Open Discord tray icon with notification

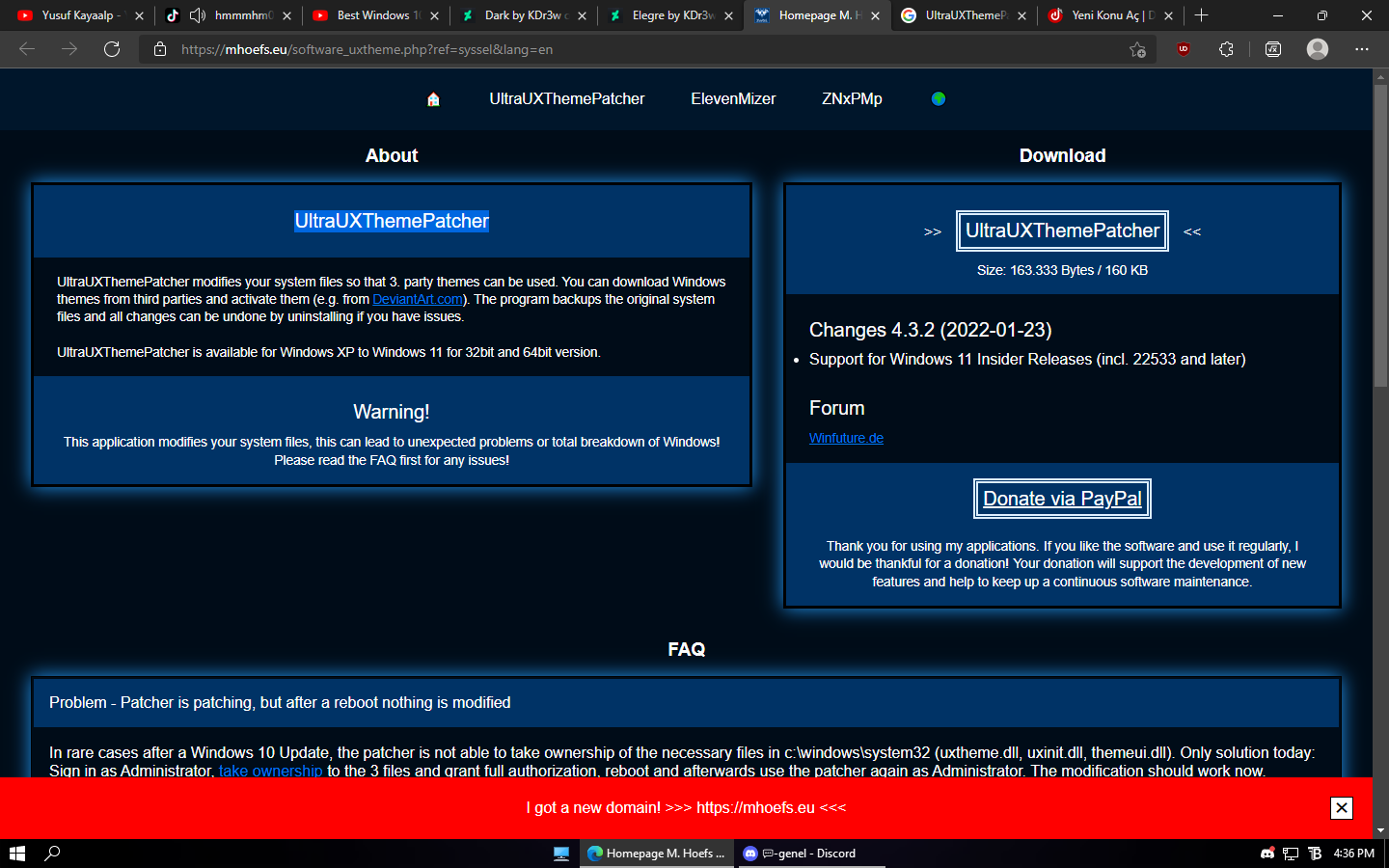[x=1267, y=854]
